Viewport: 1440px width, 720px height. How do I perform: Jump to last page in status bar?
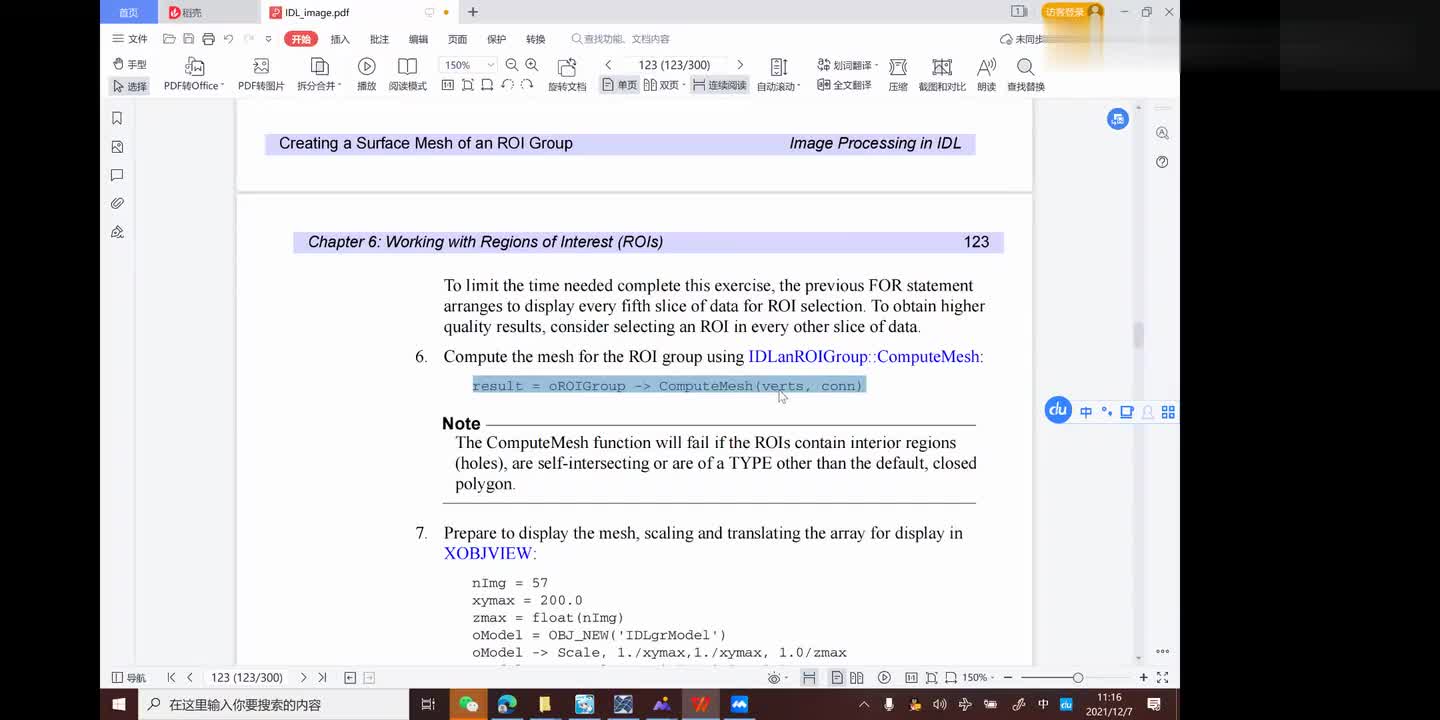coord(322,677)
